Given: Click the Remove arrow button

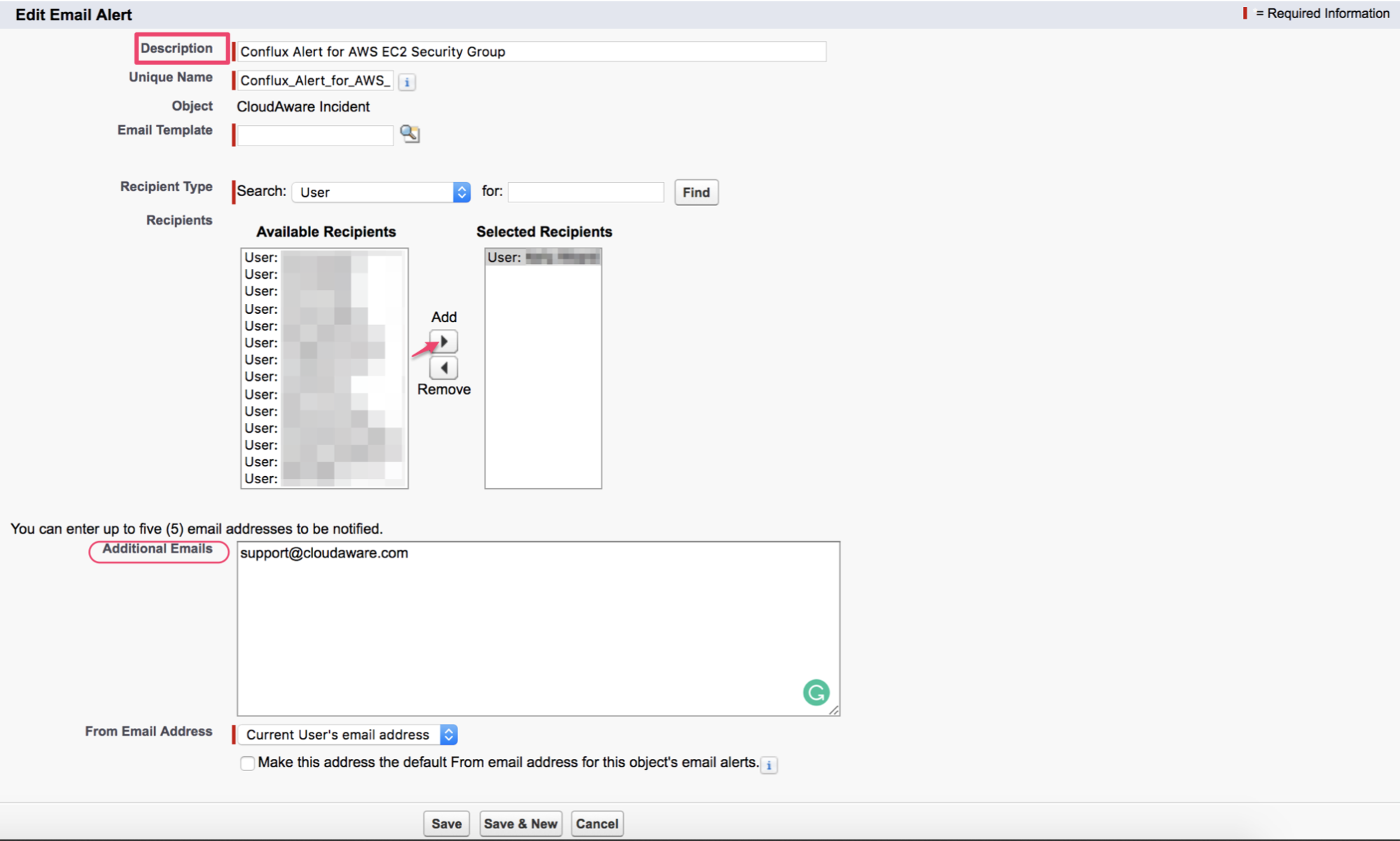Looking at the screenshot, I should (x=443, y=368).
